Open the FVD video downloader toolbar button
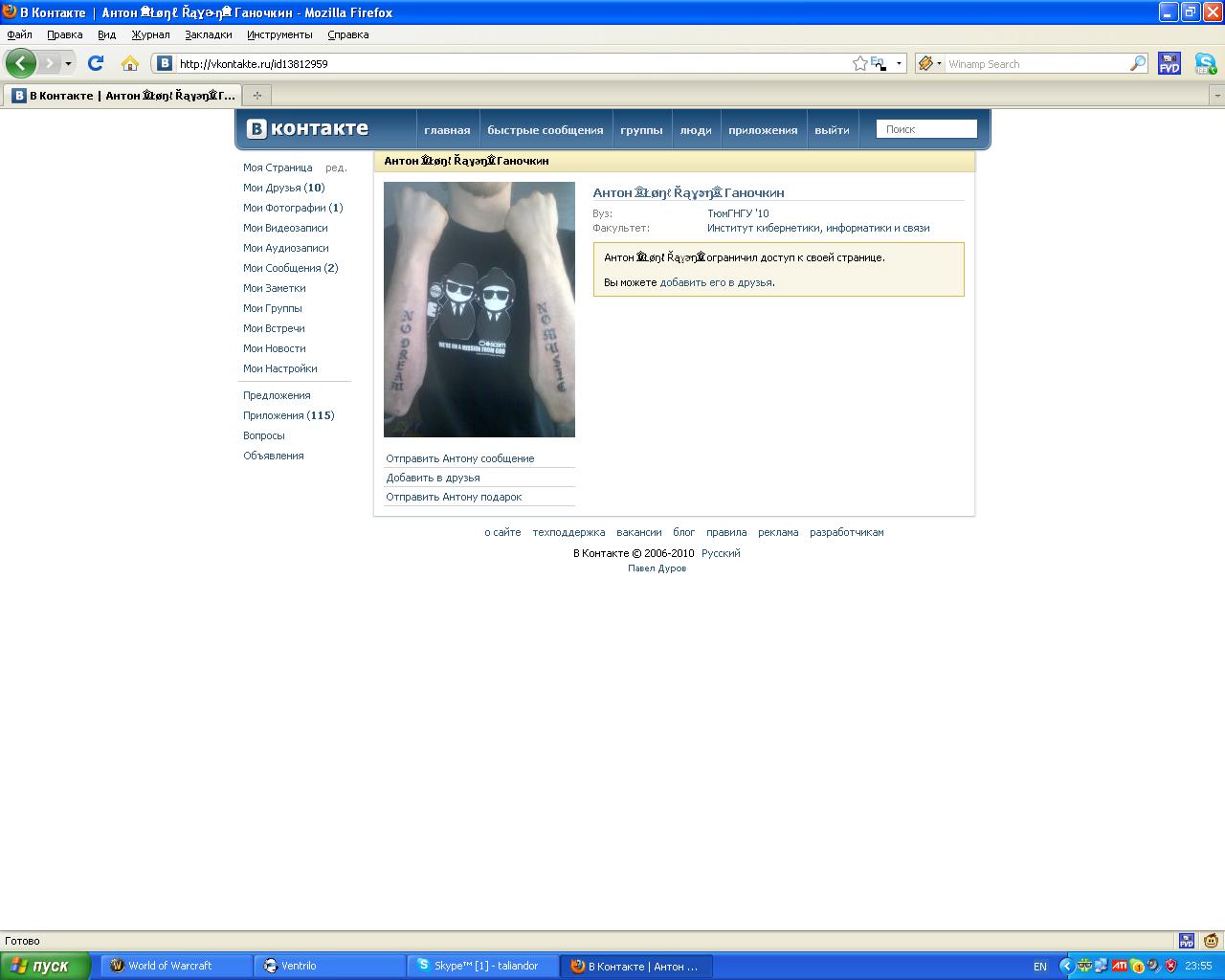 tap(1169, 63)
